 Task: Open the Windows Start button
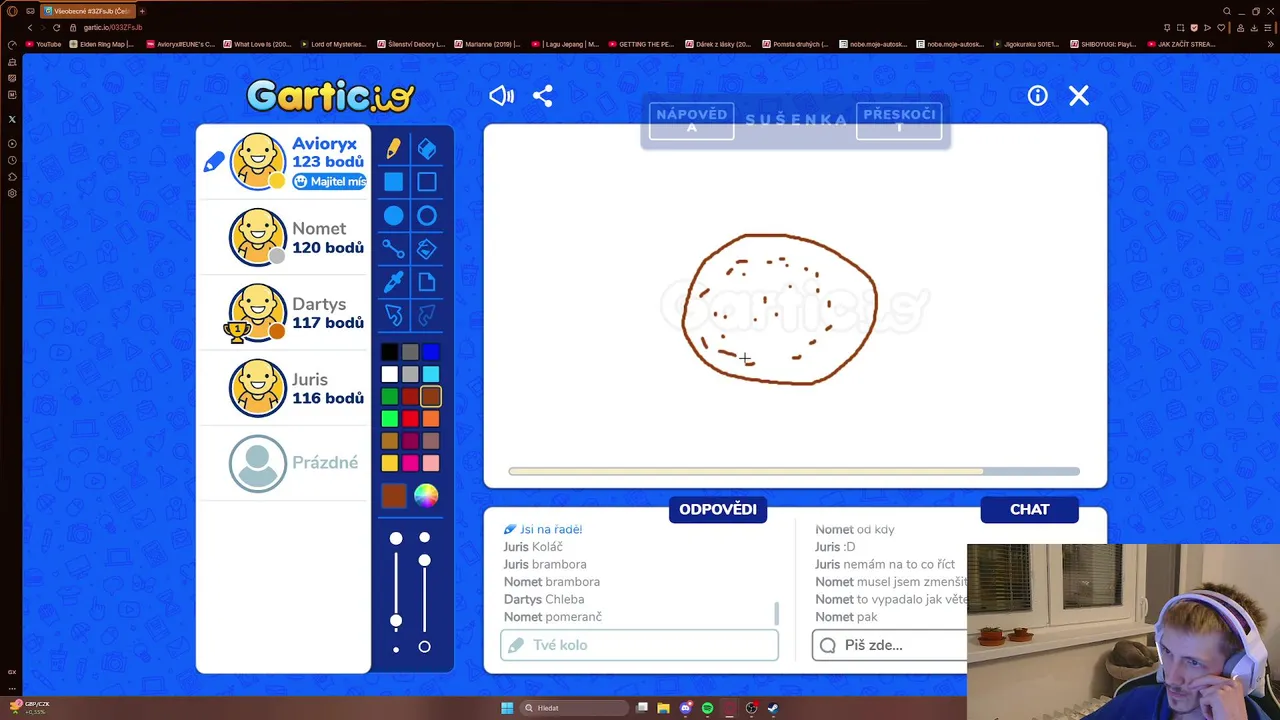coord(507,708)
